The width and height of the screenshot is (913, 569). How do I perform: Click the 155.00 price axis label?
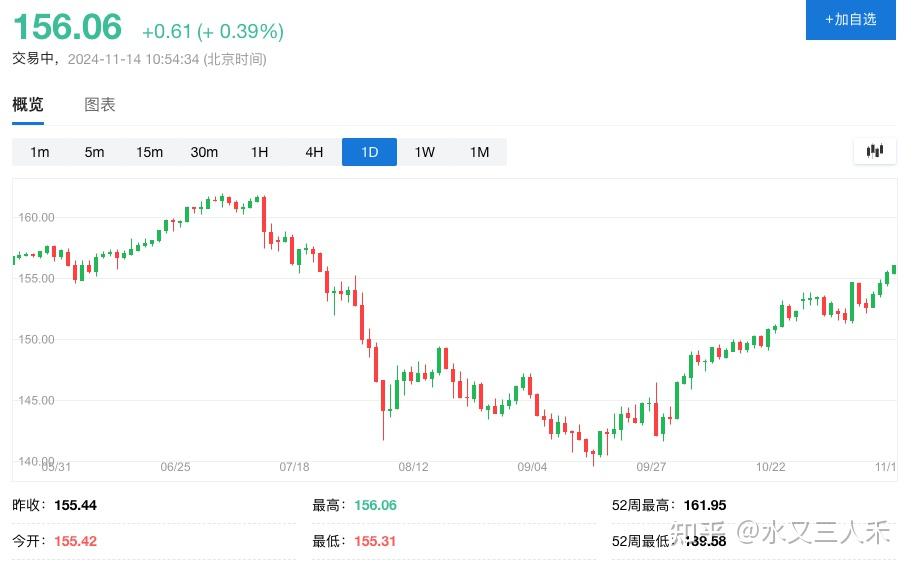tap(36, 278)
